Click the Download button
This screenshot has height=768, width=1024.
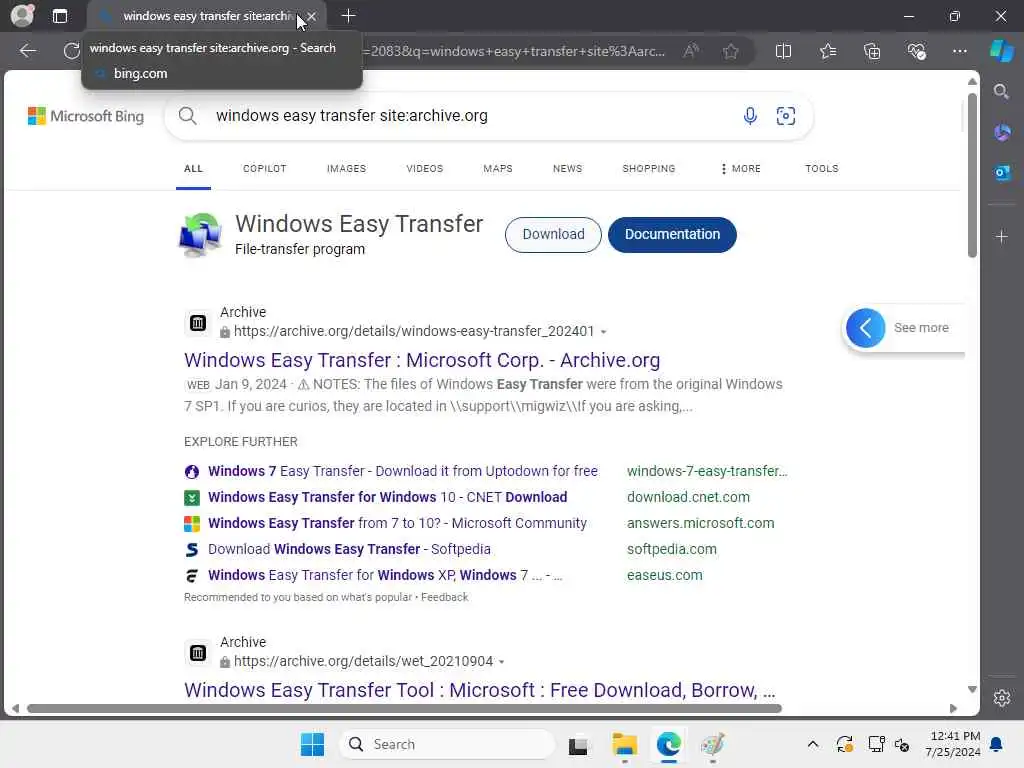pos(553,234)
